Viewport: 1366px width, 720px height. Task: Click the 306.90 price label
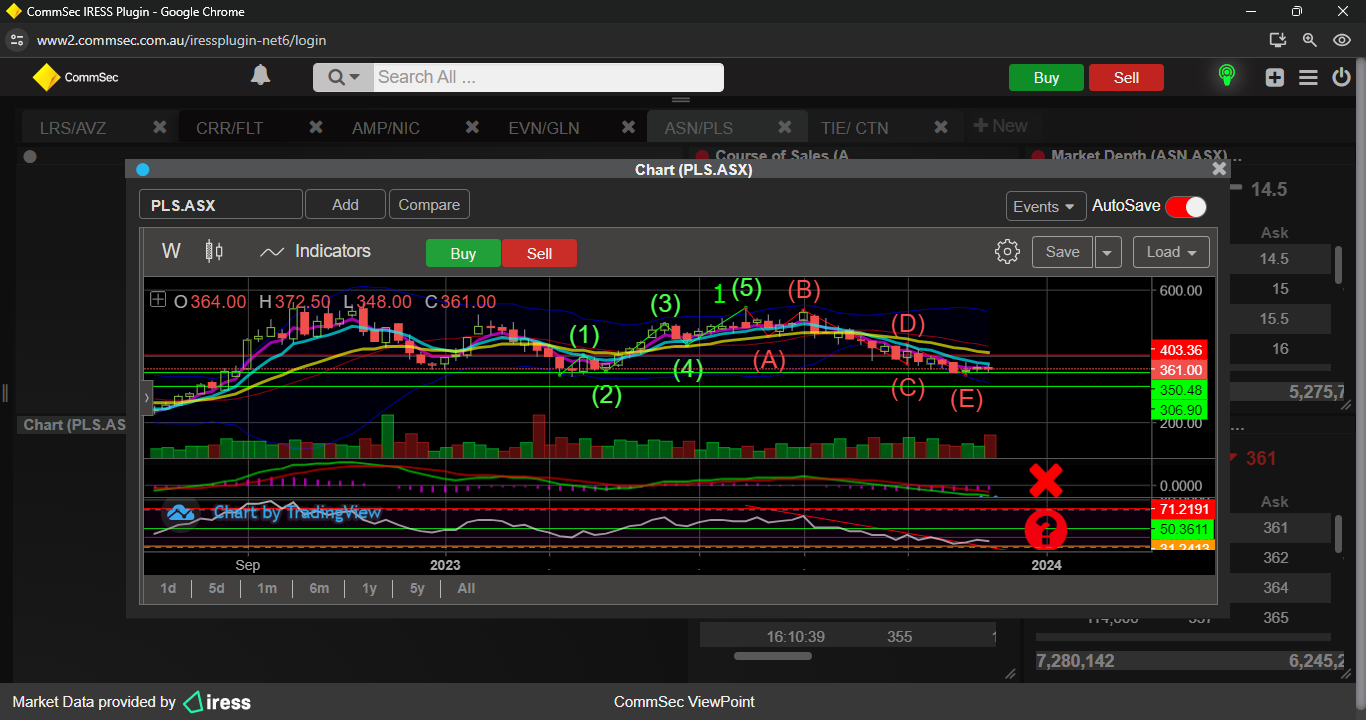(x=1180, y=410)
